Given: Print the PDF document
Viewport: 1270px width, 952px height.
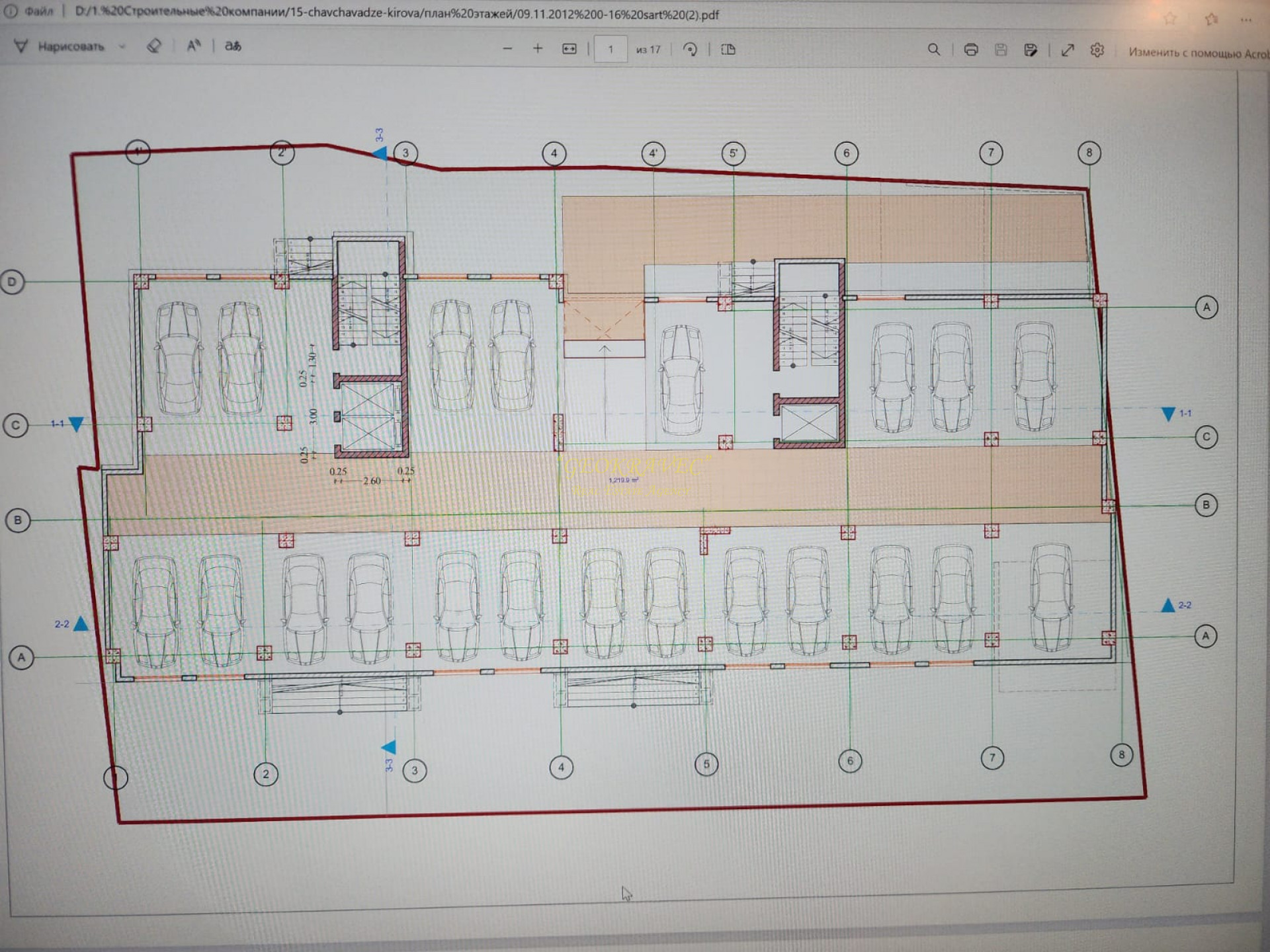Looking at the screenshot, I should (x=970, y=50).
